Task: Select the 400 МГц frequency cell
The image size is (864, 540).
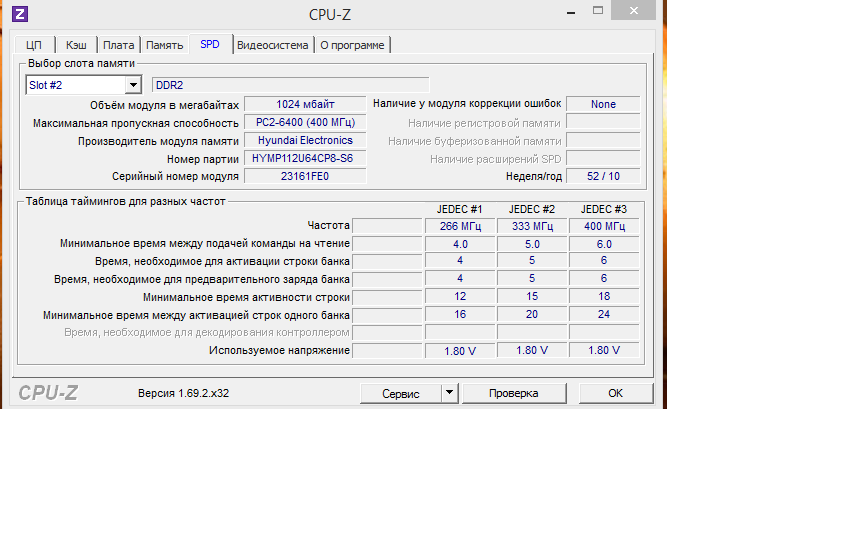Action: [x=604, y=226]
